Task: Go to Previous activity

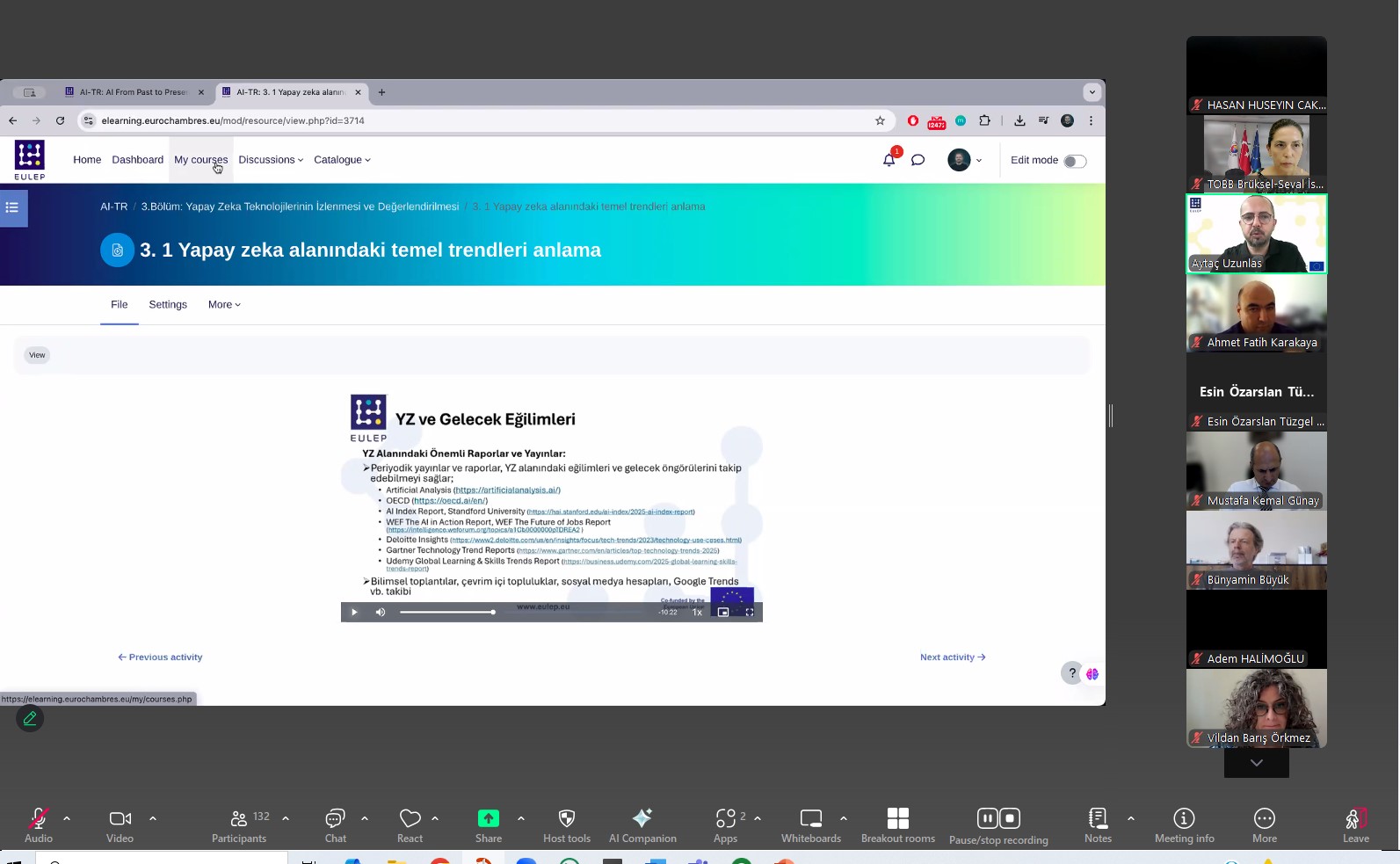Action: pyautogui.click(x=160, y=657)
